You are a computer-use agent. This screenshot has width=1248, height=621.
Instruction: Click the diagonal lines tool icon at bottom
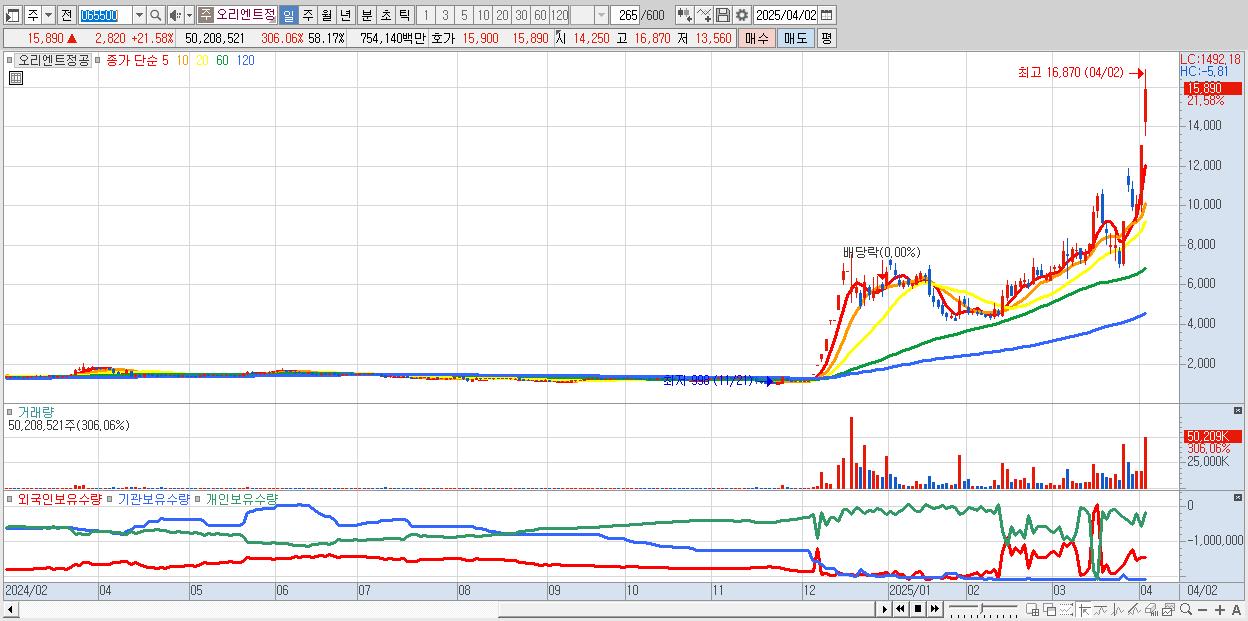click(x=1134, y=609)
